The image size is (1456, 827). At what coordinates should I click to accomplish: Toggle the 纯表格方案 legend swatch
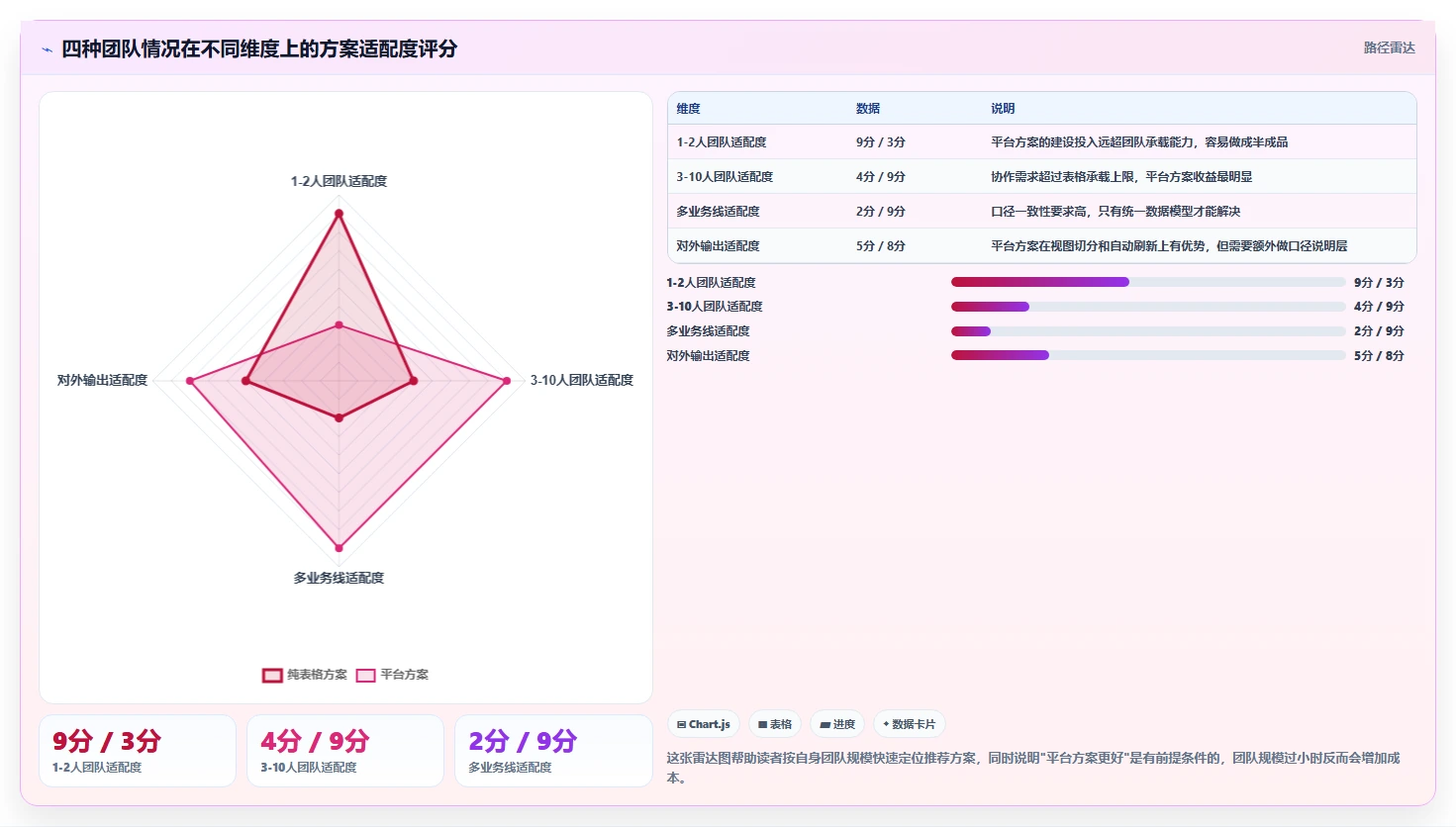272,676
